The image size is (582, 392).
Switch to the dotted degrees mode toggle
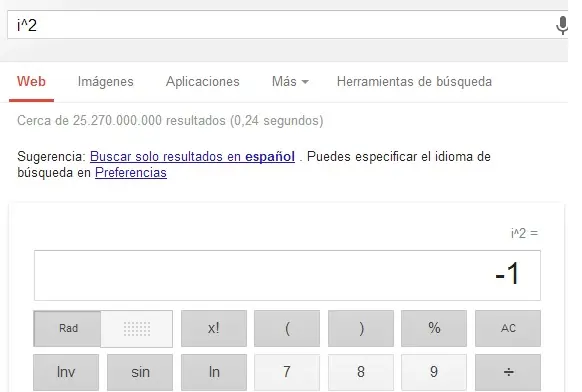(x=137, y=329)
